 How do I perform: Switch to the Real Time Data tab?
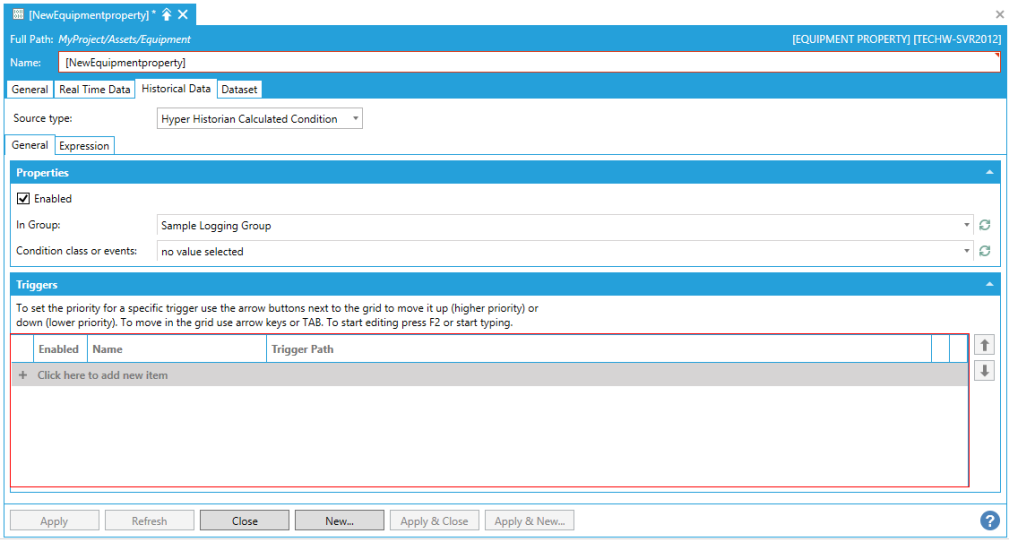click(x=94, y=89)
